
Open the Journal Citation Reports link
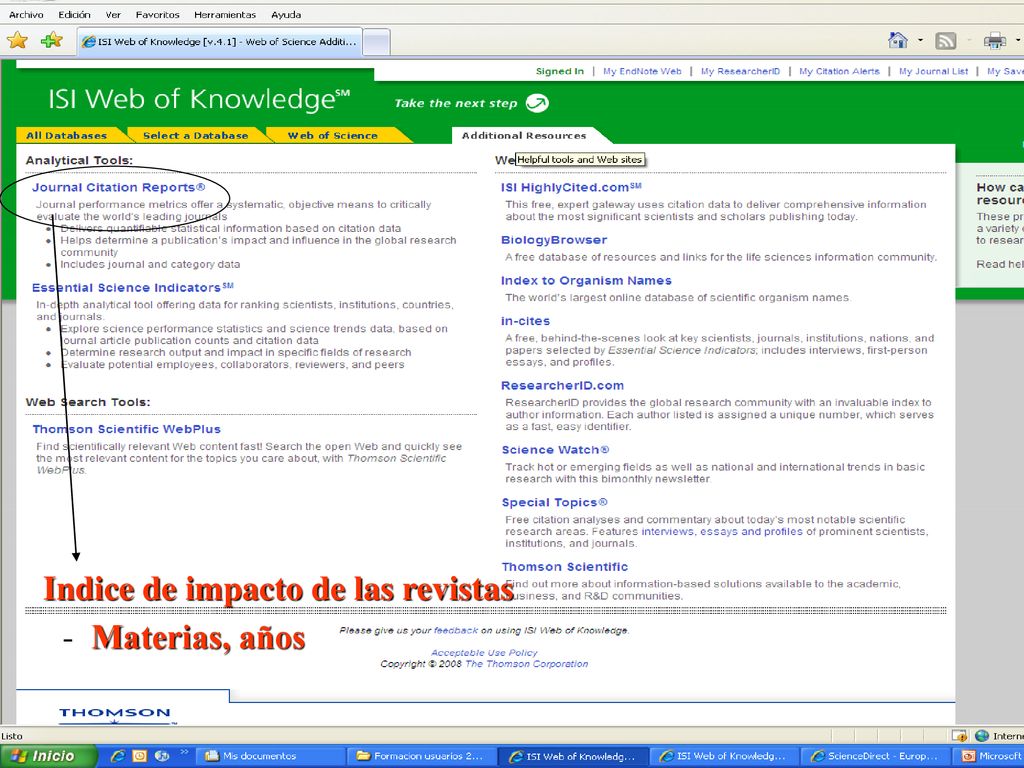point(118,187)
